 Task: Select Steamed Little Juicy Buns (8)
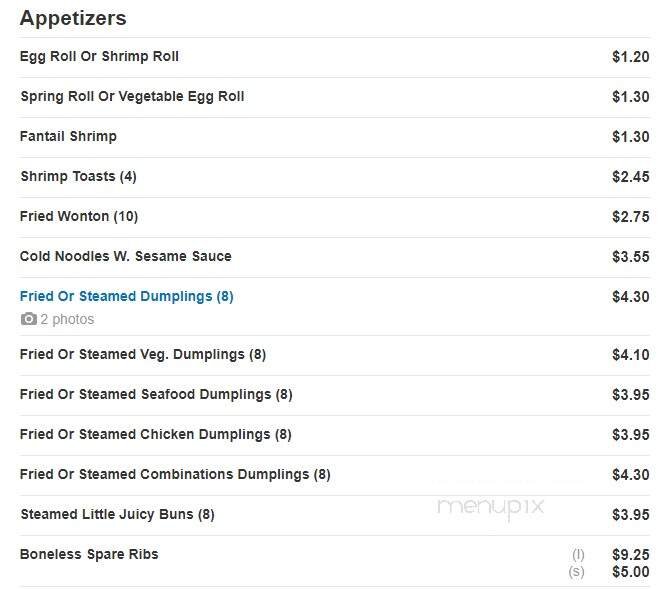click(117, 514)
